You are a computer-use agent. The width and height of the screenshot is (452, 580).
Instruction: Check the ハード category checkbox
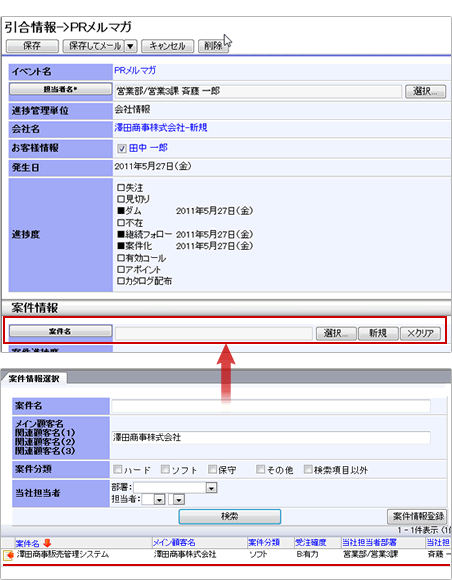pyautogui.click(x=118, y=469)
